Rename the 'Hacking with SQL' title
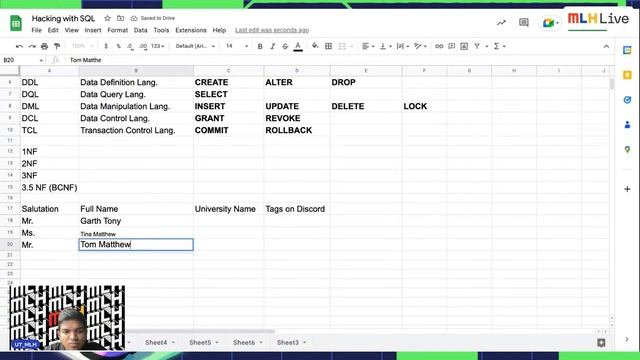The height and width of the screenshot is (360, 640). (63, 18)
